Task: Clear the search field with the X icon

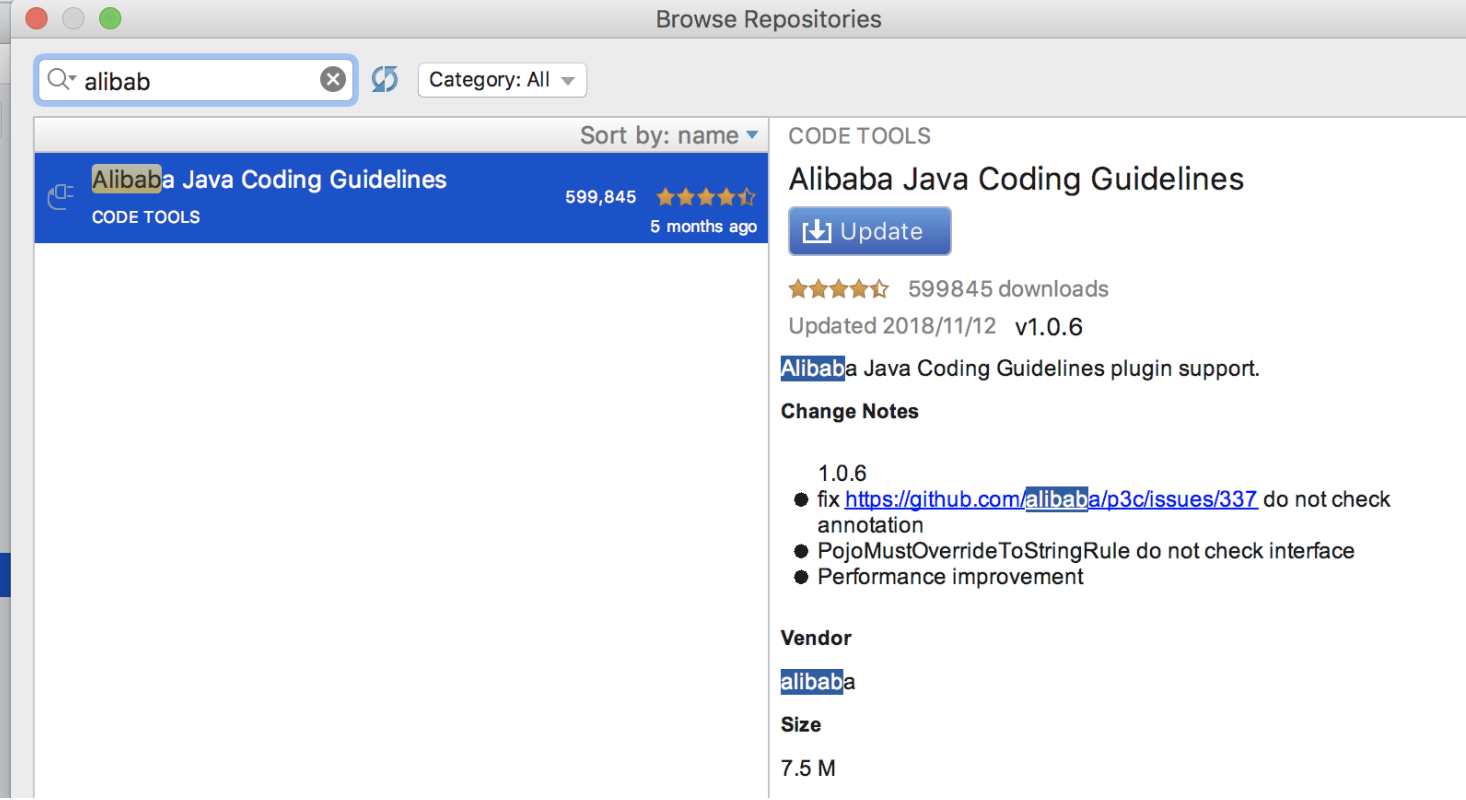Action: click(x=333, y=79)
